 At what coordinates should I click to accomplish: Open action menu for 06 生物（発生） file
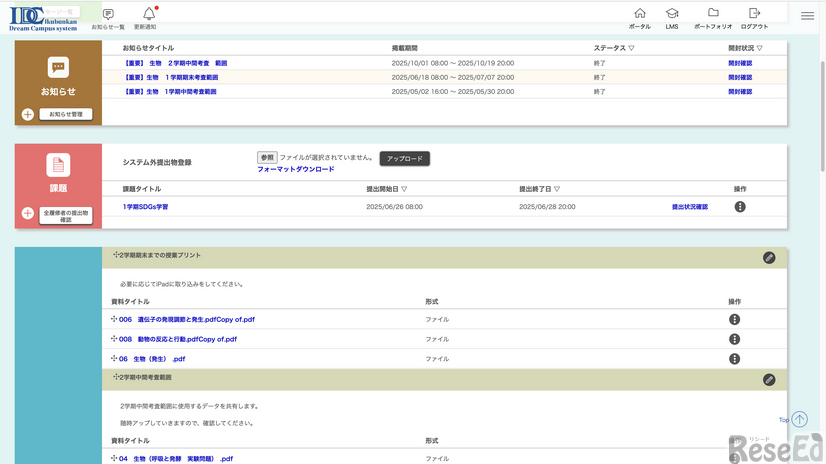coord(734,359)
